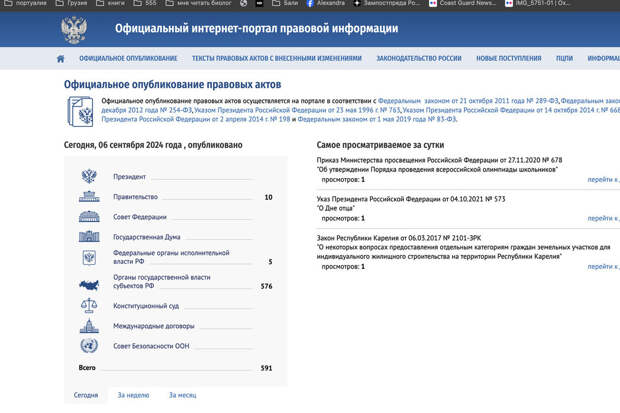Click the Президент category link
The width and height of the screenshot is (620, 413).
(x=130, y=176)
